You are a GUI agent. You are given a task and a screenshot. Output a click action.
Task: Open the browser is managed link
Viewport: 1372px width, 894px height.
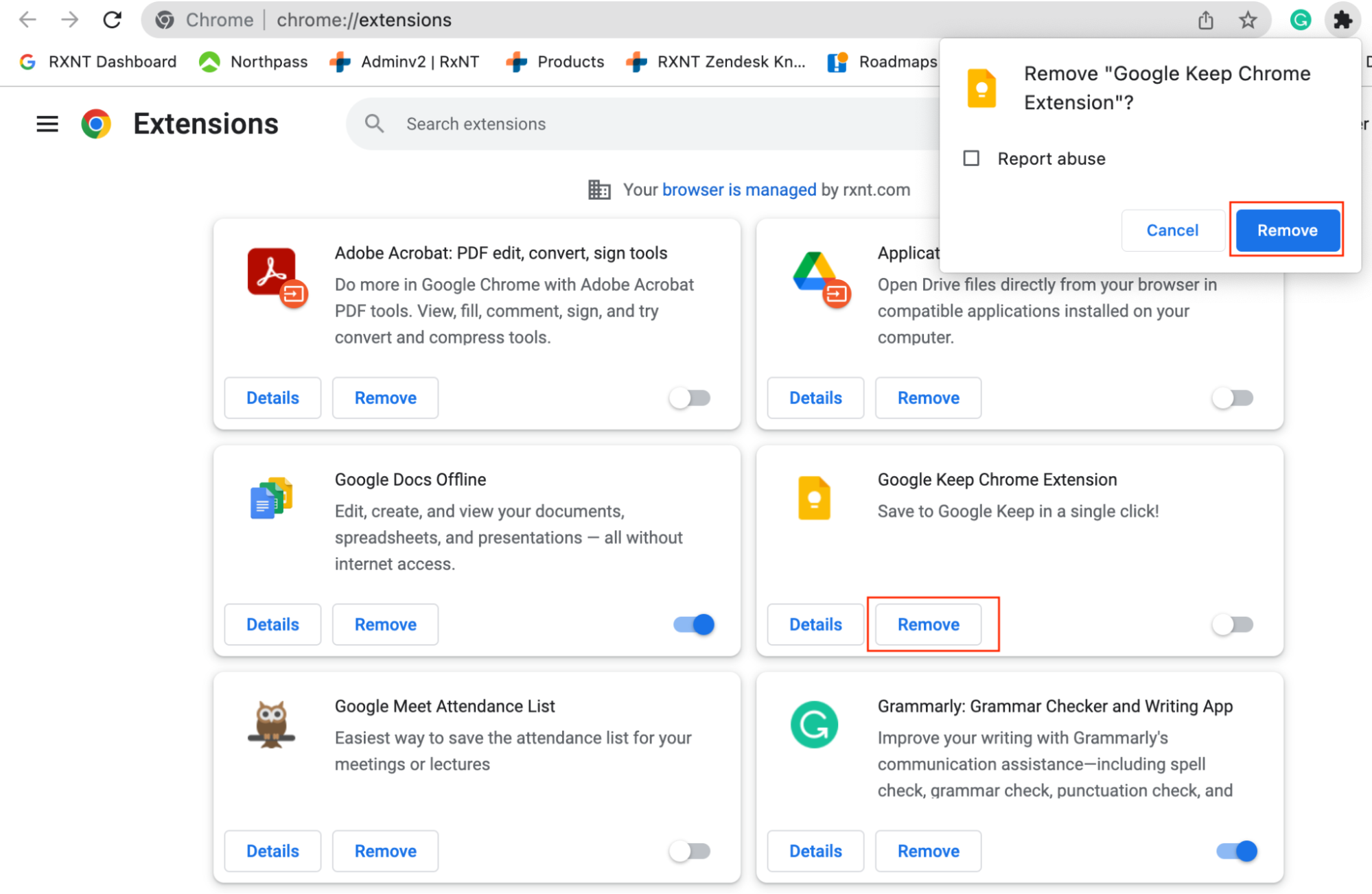(739, 190)
